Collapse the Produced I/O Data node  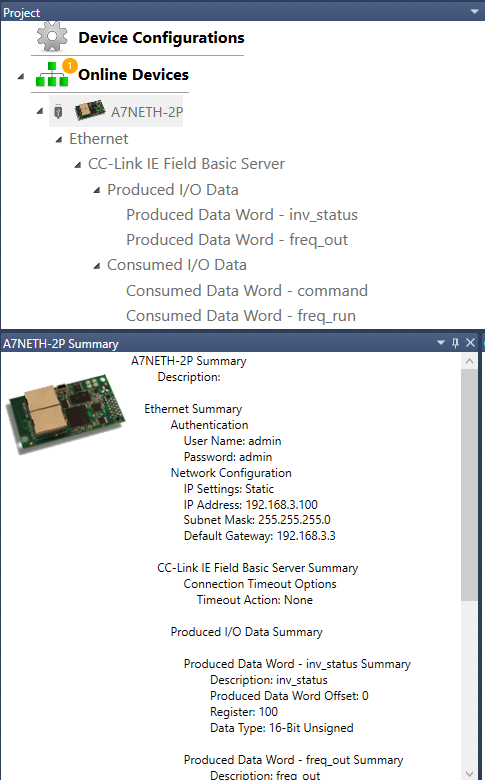(97, 191)
